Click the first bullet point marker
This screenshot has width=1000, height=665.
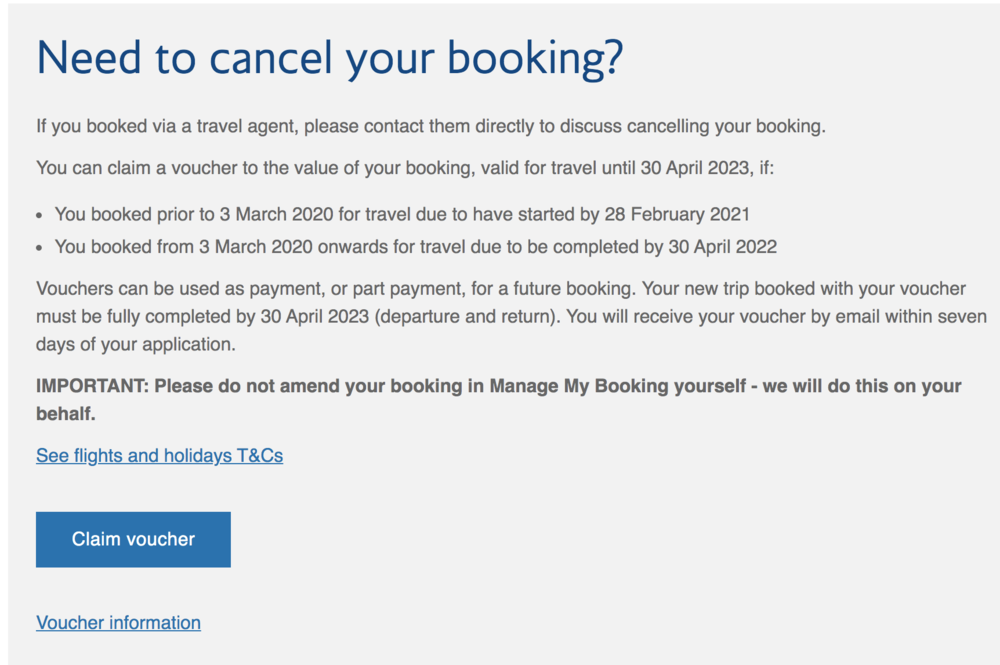click(x=40, y=216)
